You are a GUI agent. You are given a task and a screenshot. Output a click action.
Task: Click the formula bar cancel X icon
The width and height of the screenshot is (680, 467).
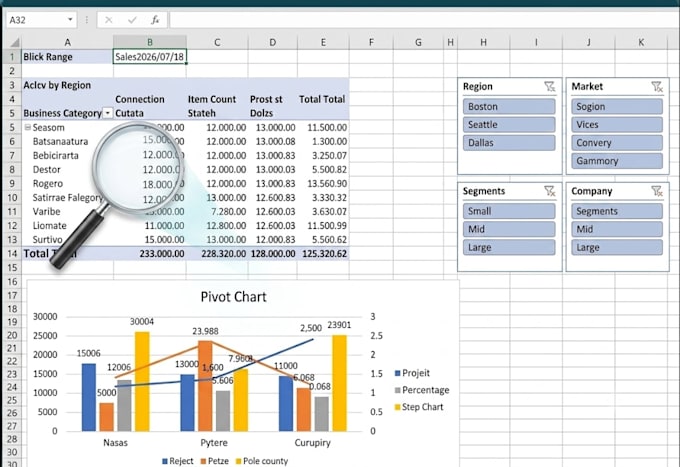pos(108,20)
